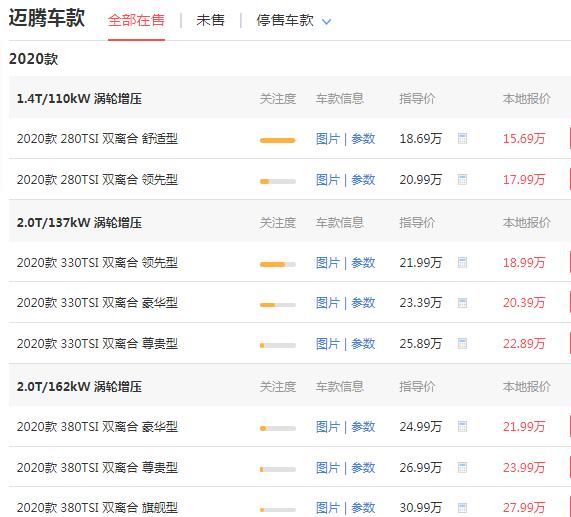The image size is (571, 517).
Task: Click local price 21.99万
Action: coord(524,426)
